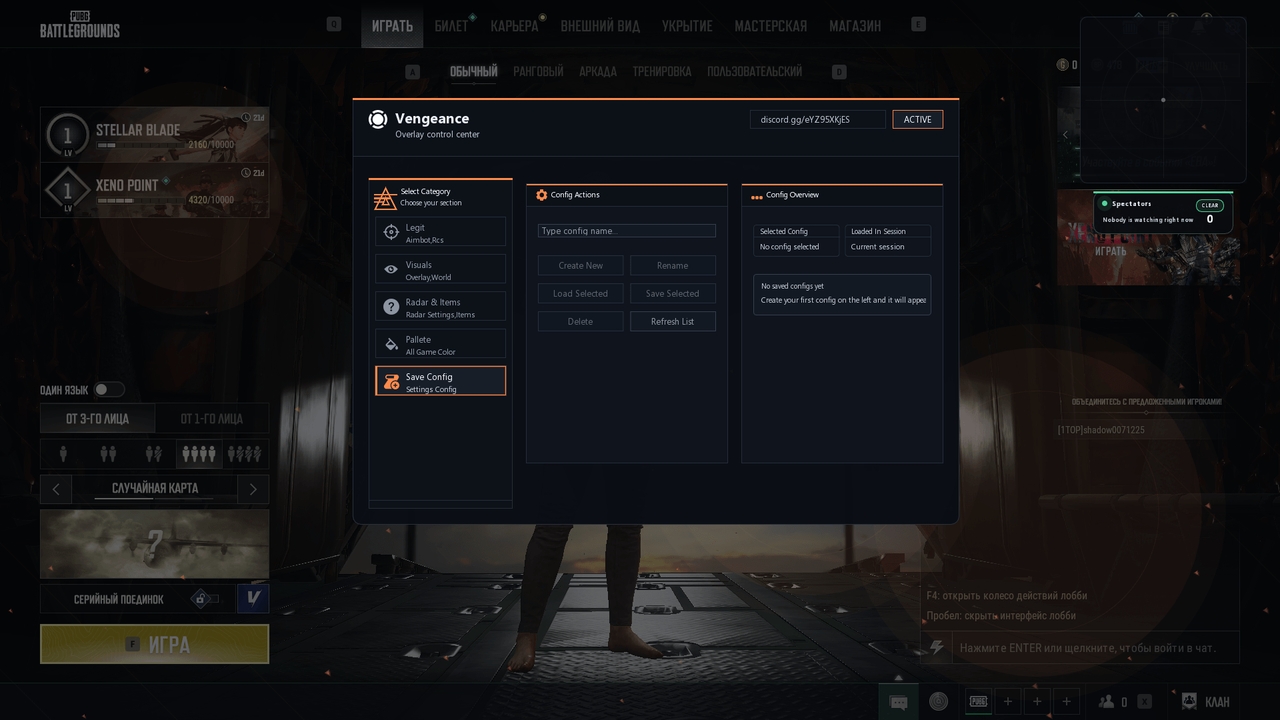
Task: Toggle the ACTIVE status button
Action: pos(917,120)
